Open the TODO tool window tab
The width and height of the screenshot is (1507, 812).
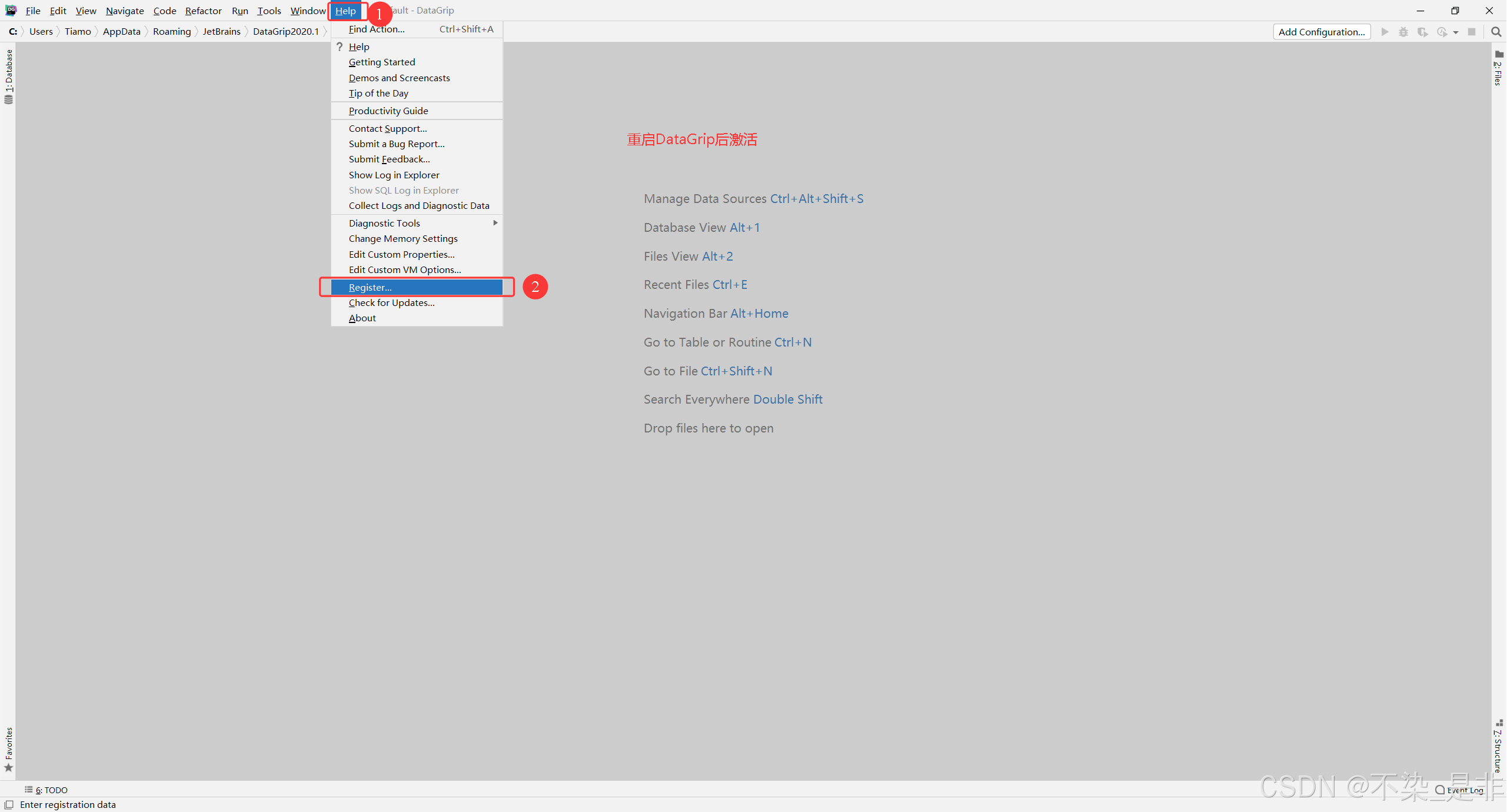(x=46, y=790)
